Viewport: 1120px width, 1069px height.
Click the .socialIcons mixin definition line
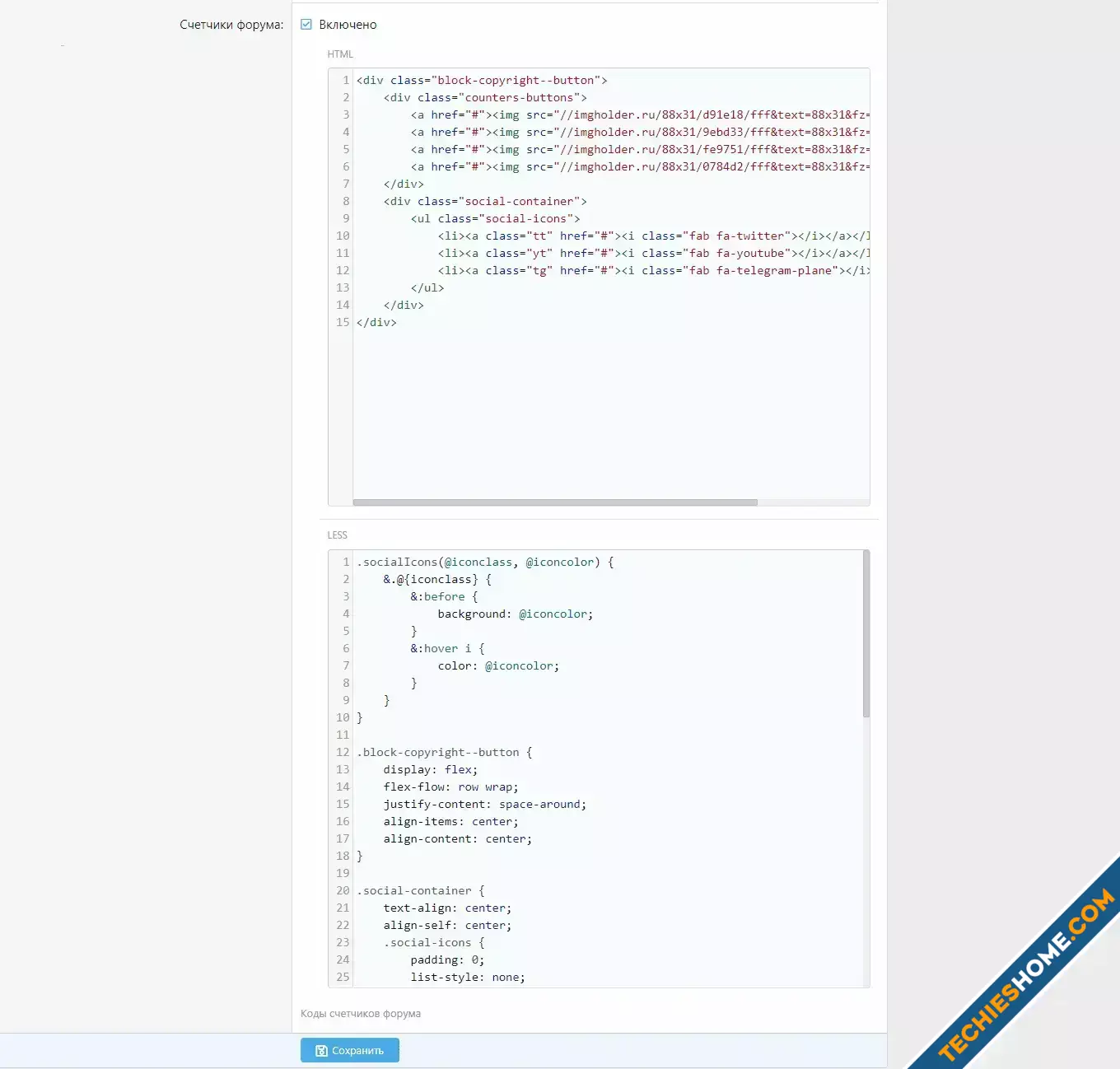[485, 562]
